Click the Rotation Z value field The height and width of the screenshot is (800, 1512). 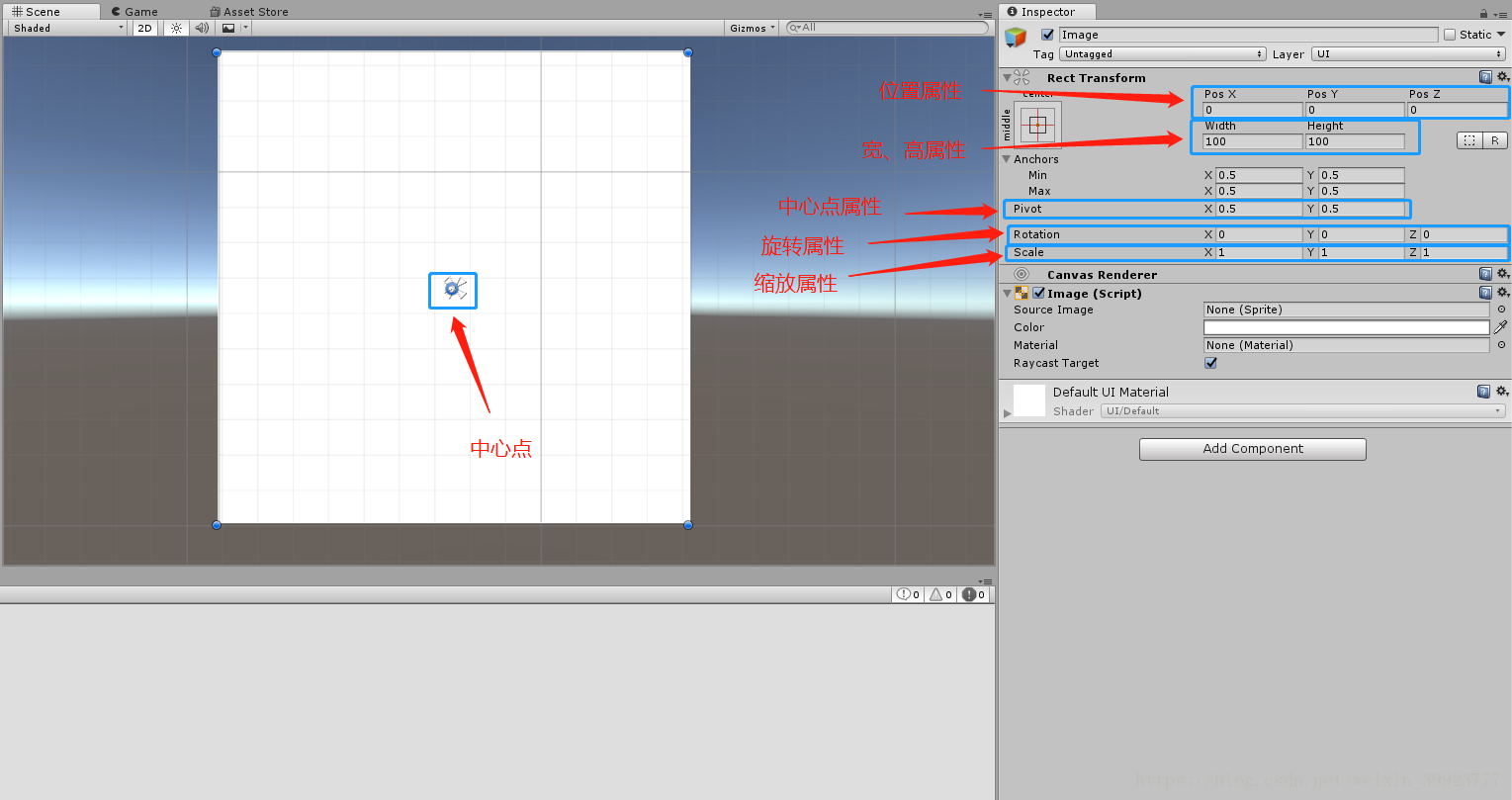(x=1464, y=234)
